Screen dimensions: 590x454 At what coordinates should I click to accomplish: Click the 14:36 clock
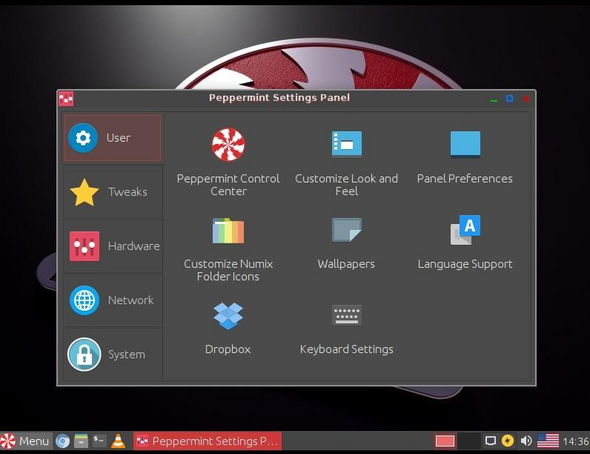576,441
